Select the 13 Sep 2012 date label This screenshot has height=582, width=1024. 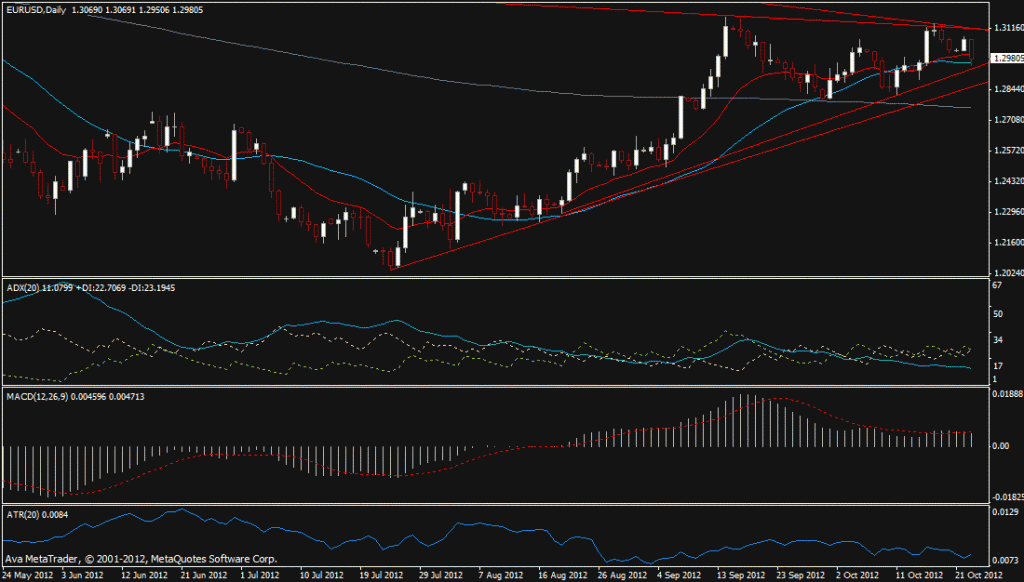click(738, 576)
